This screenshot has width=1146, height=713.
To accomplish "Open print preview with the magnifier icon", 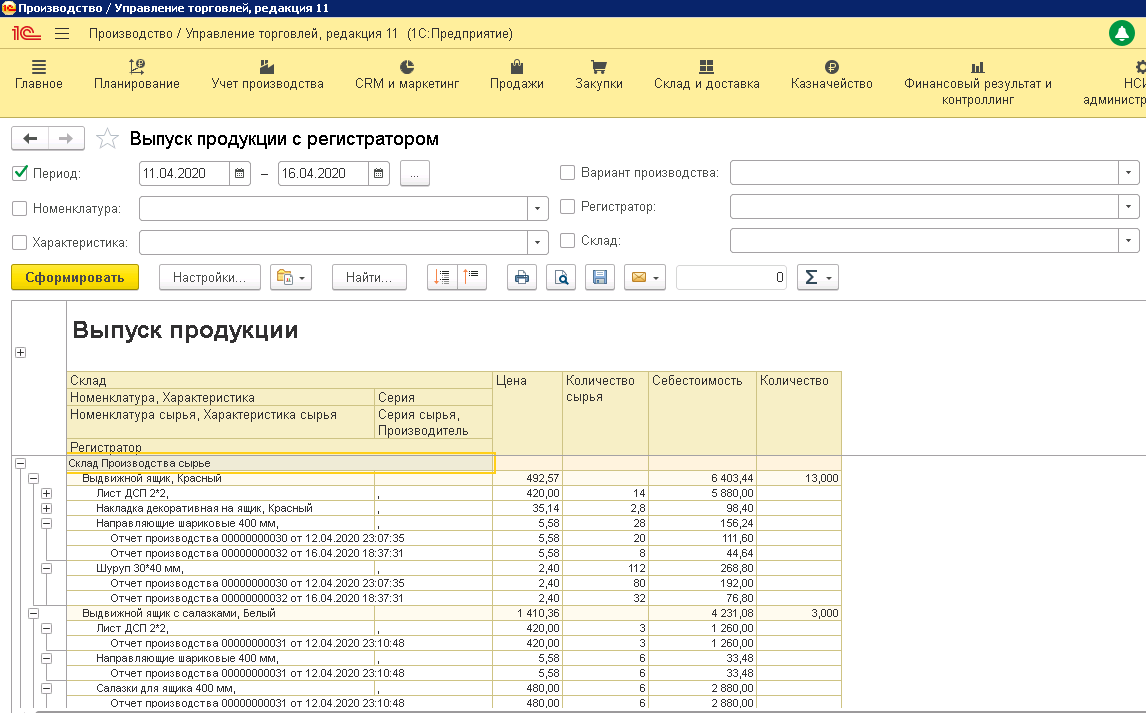I will point(561,278).
